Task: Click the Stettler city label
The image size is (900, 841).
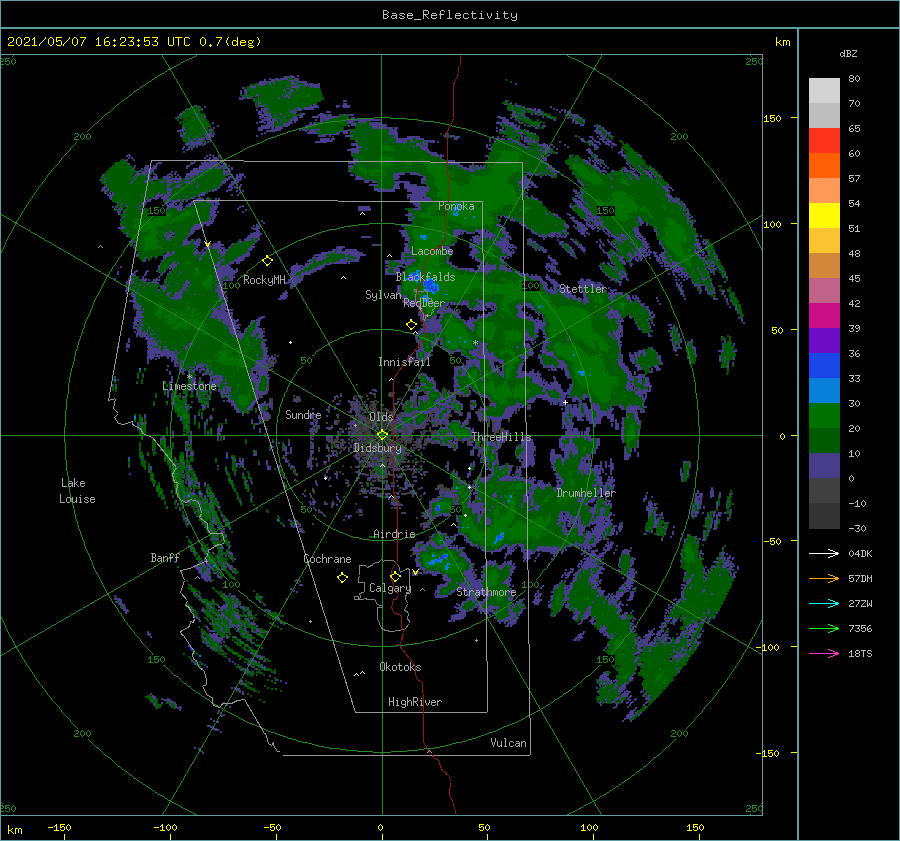Action: coord(583,289)
